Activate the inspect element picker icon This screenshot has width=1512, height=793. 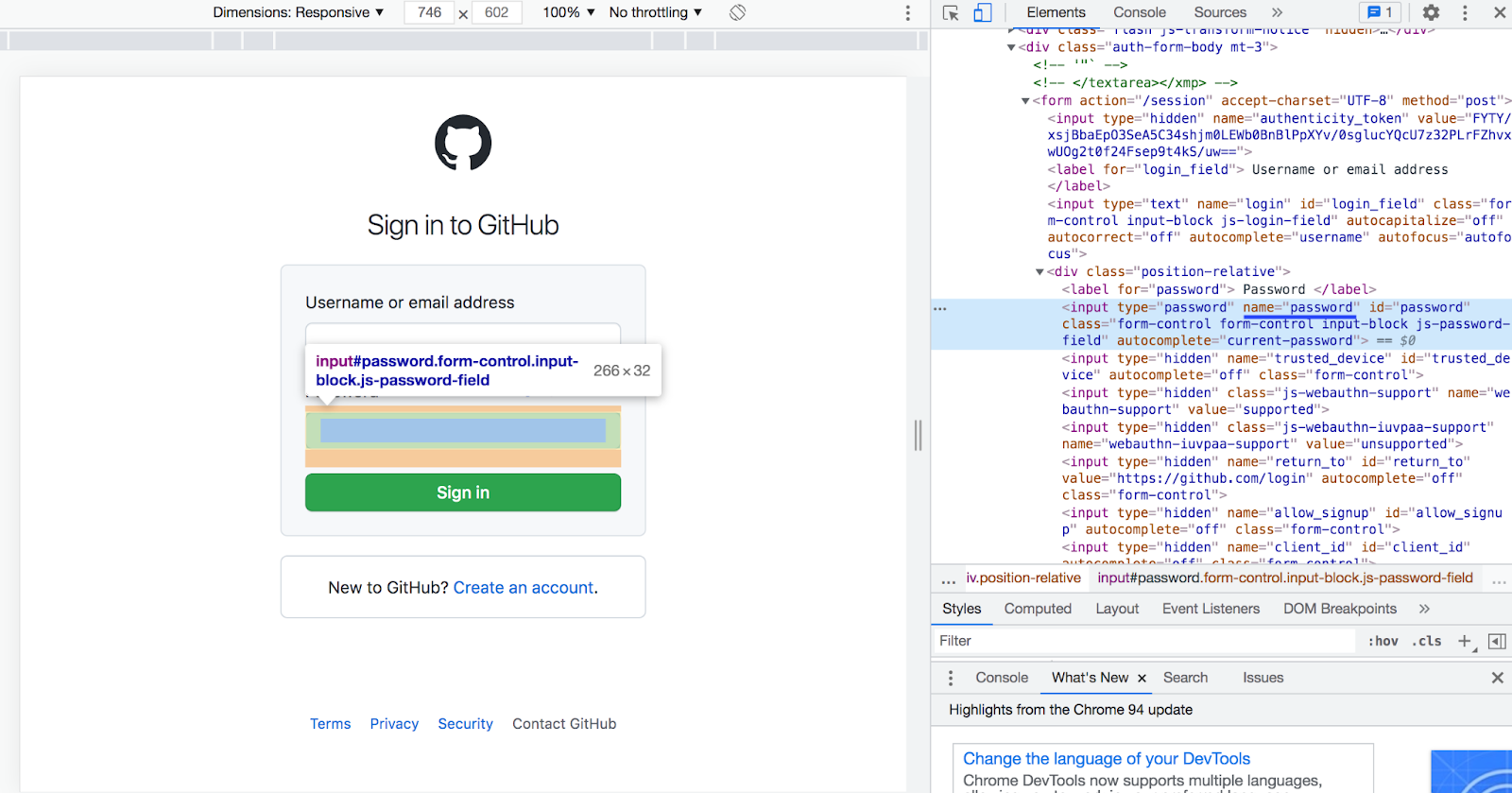click(x=951, y=12)
